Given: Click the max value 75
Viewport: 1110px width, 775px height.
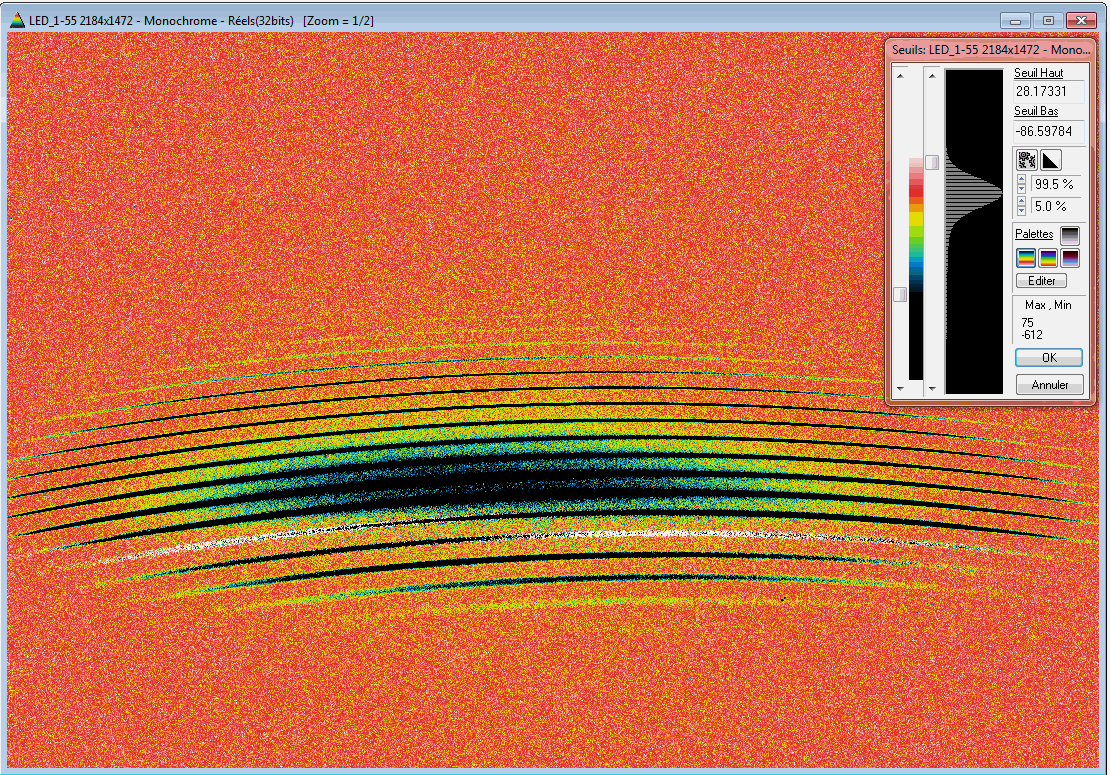Looking at the screenshot, I should [1027, 323].
